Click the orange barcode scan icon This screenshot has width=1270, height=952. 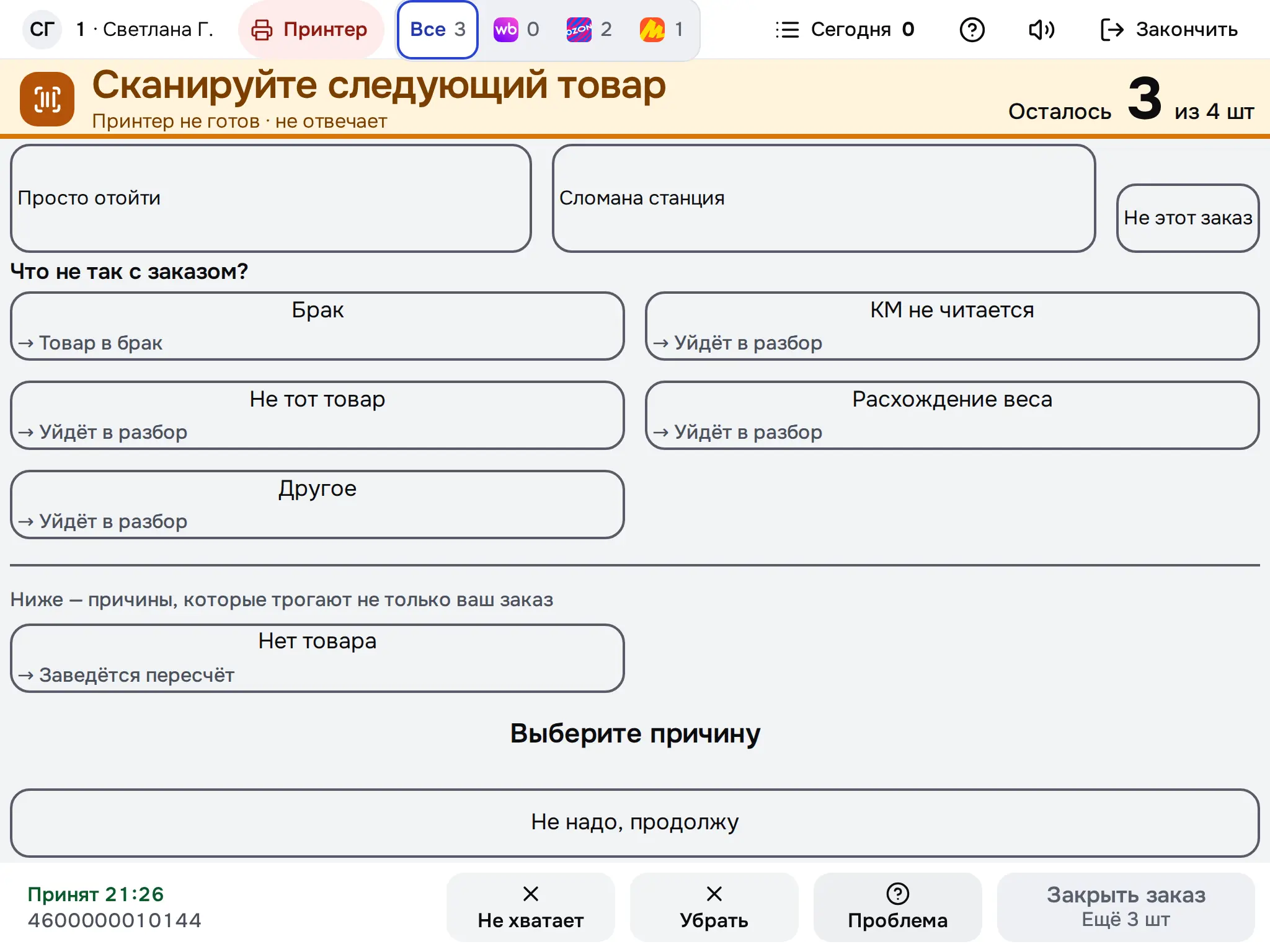click(47, 99)
